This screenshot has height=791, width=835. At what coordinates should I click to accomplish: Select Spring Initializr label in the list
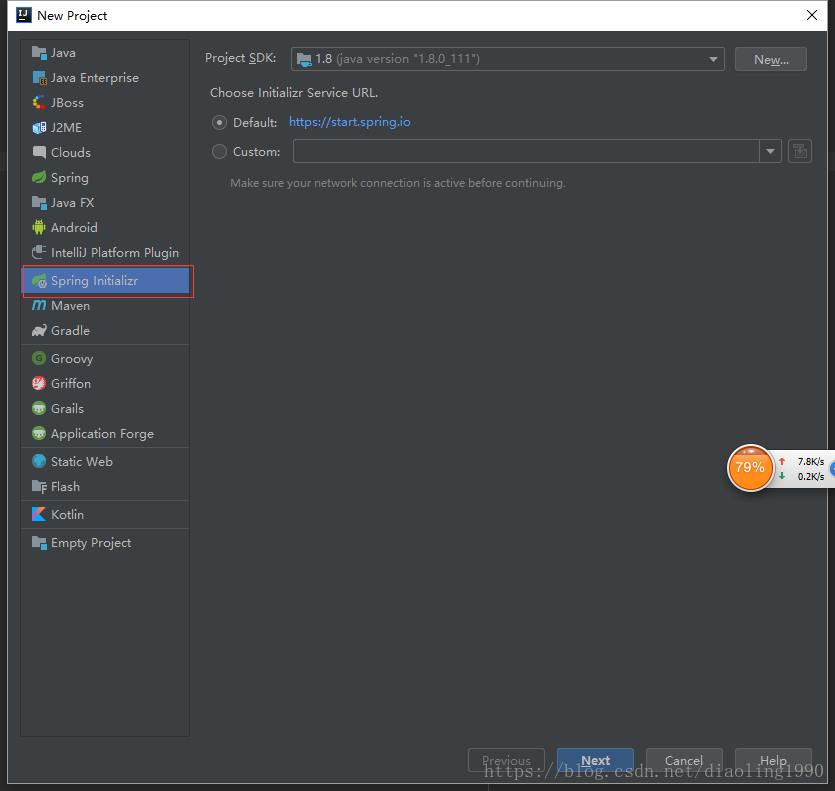(x=94, y=281)
